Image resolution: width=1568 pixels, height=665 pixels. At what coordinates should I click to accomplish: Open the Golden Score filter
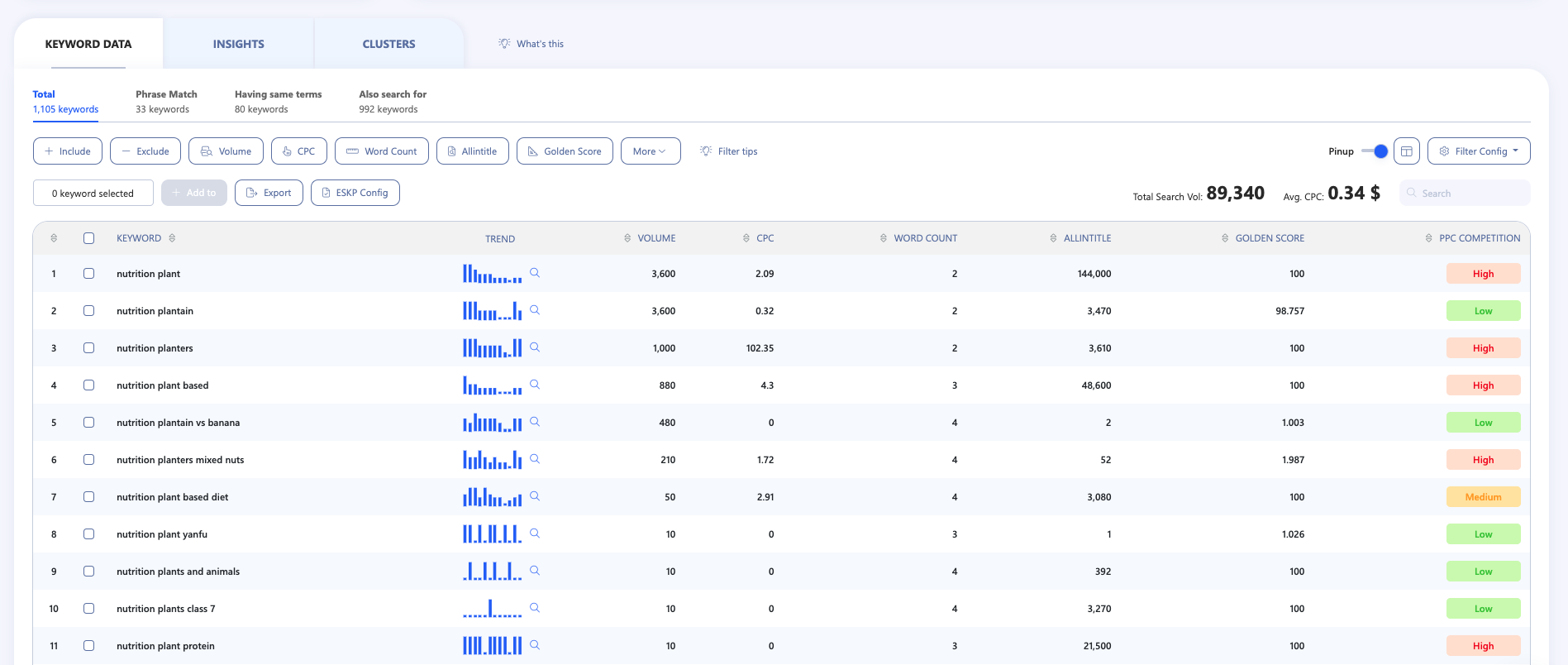click(565, 151)
